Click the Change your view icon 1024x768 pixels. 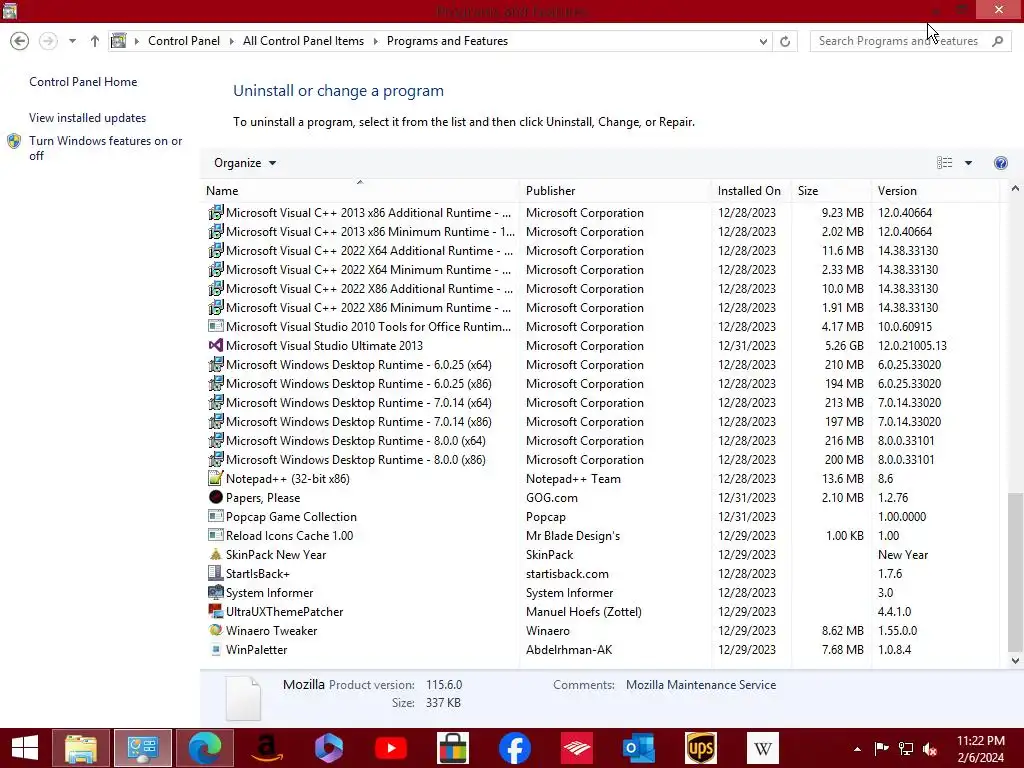[x=944, y=163]
